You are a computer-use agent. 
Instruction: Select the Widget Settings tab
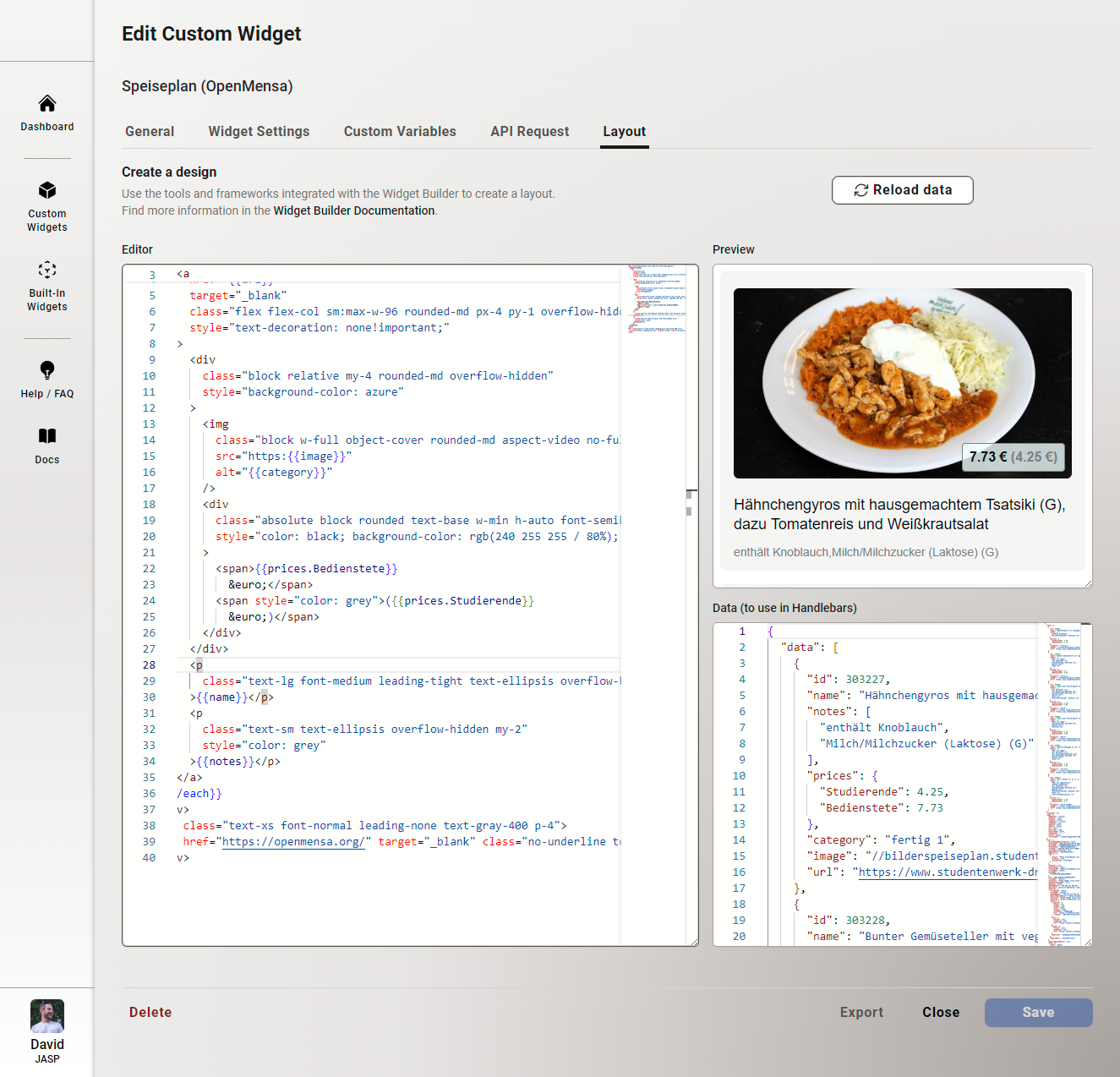(x=259, y=131)
